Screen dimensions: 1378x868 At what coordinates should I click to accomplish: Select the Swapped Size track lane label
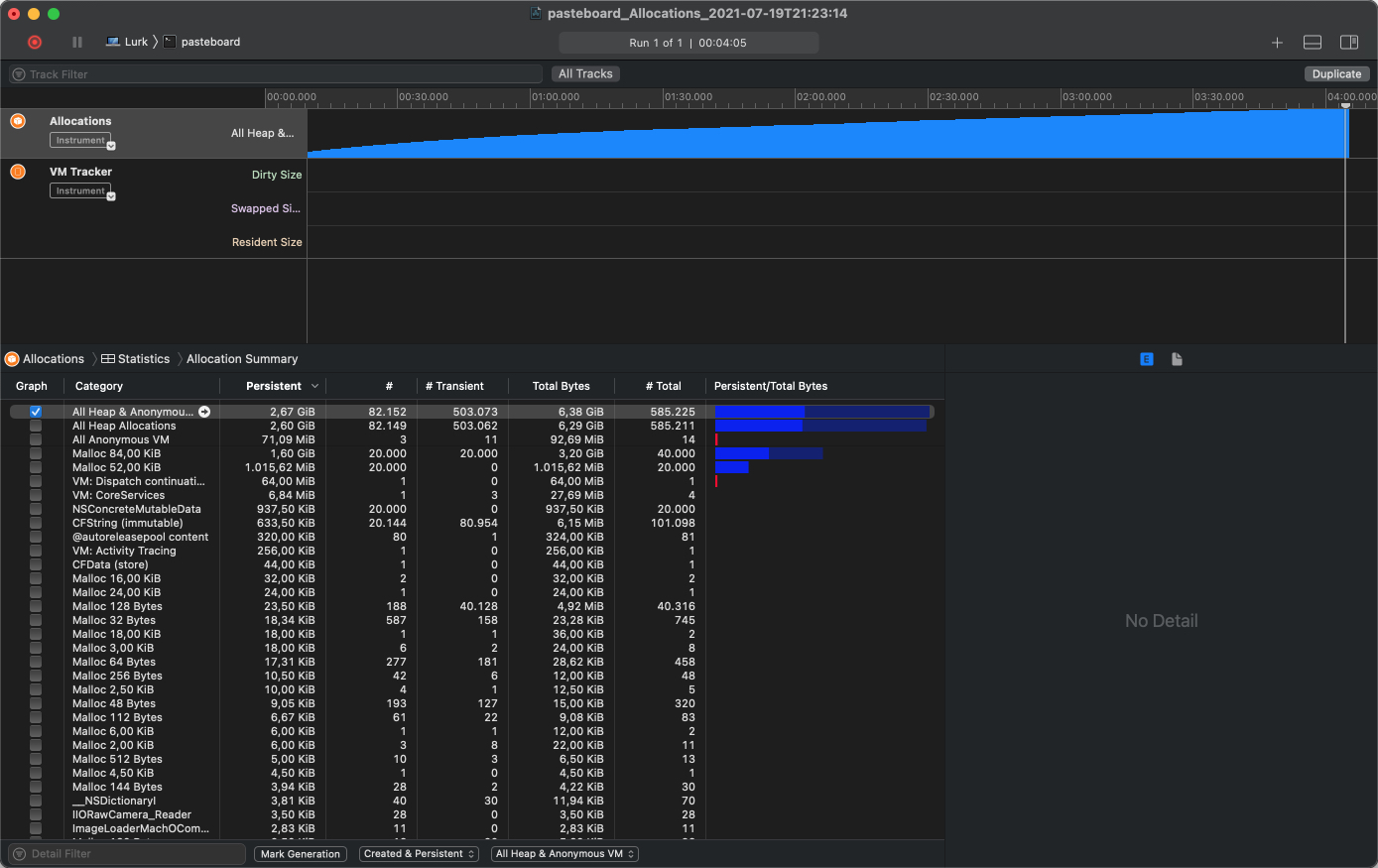(266, 208)
